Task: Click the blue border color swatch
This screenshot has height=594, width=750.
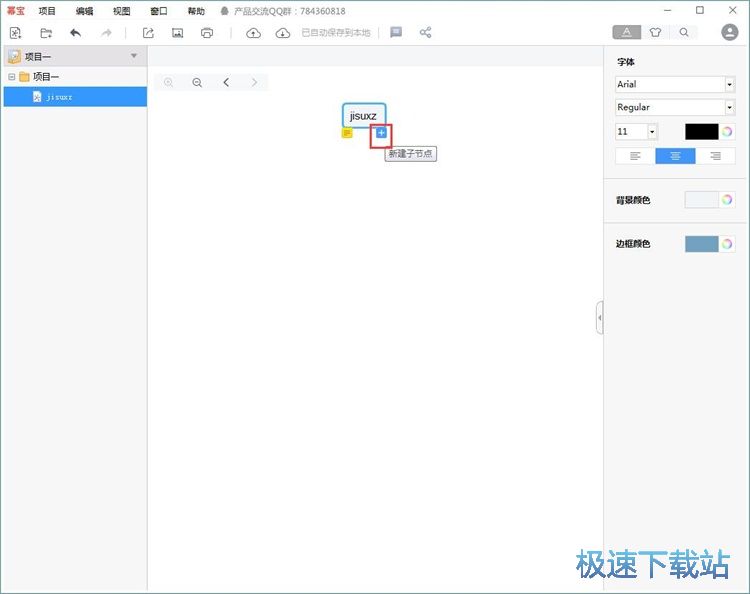Action: click(x=702, y=244)
